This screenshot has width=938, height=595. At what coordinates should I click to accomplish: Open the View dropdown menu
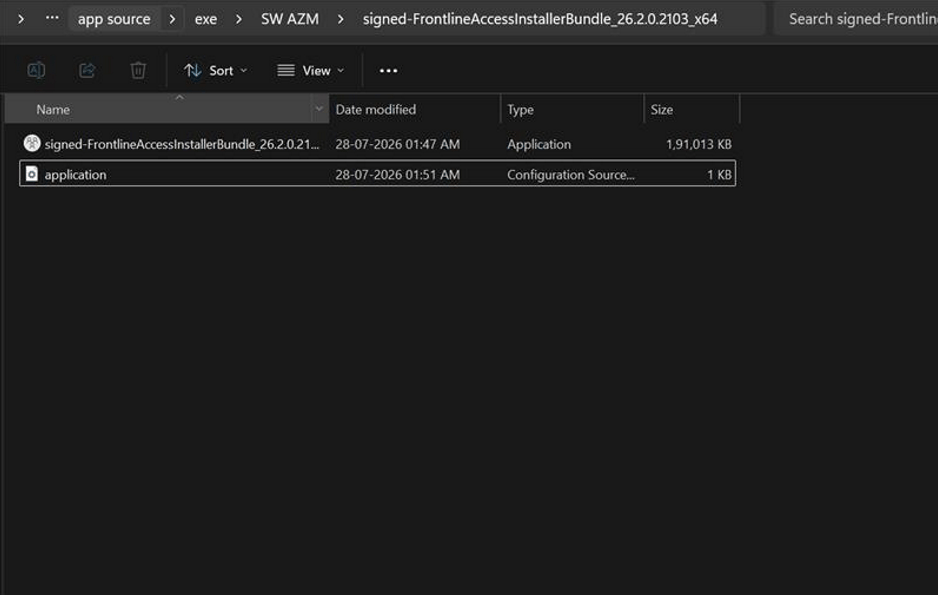(310, 71)
